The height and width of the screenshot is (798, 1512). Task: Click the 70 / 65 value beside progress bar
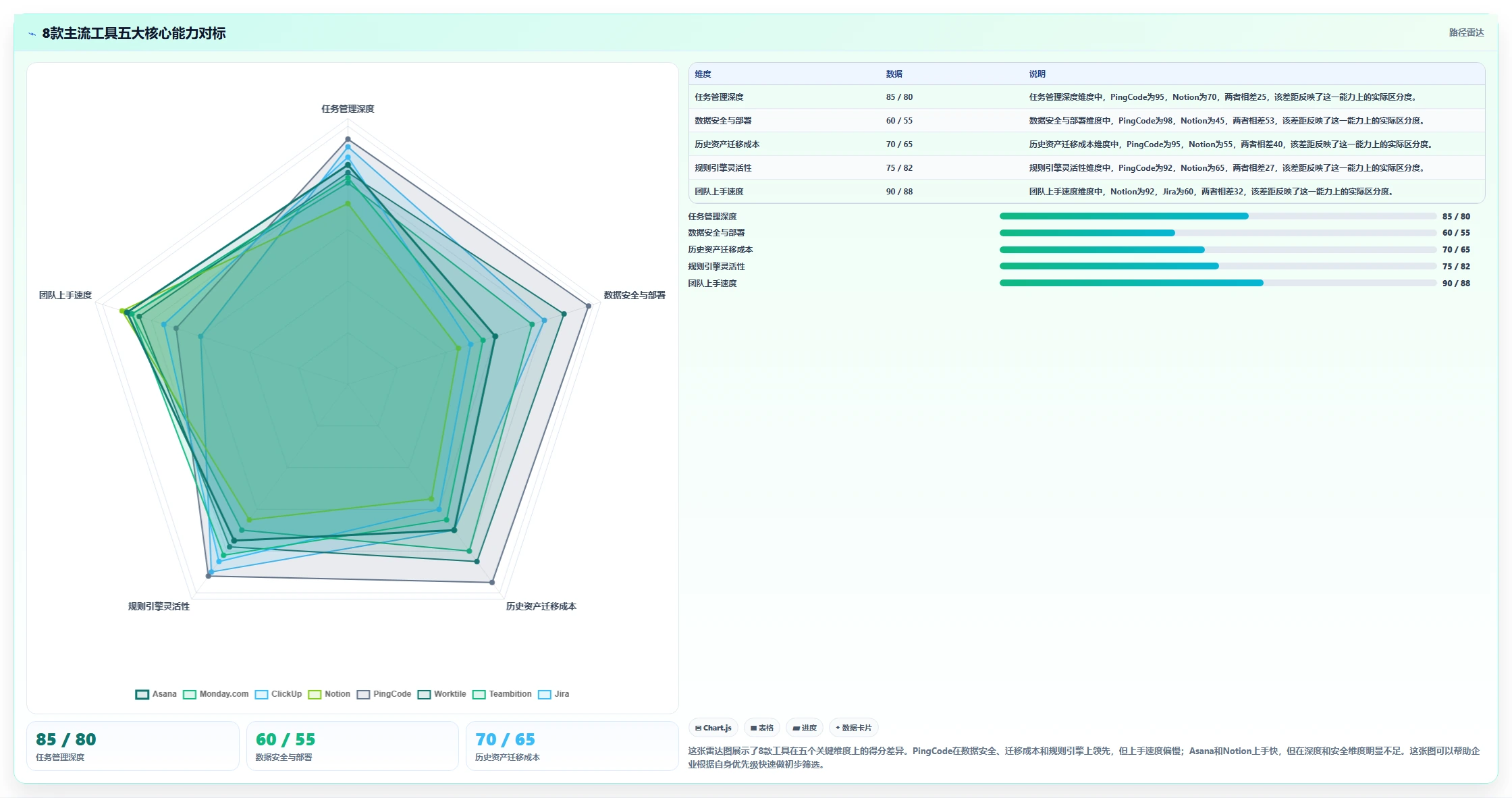[1456, 250]
